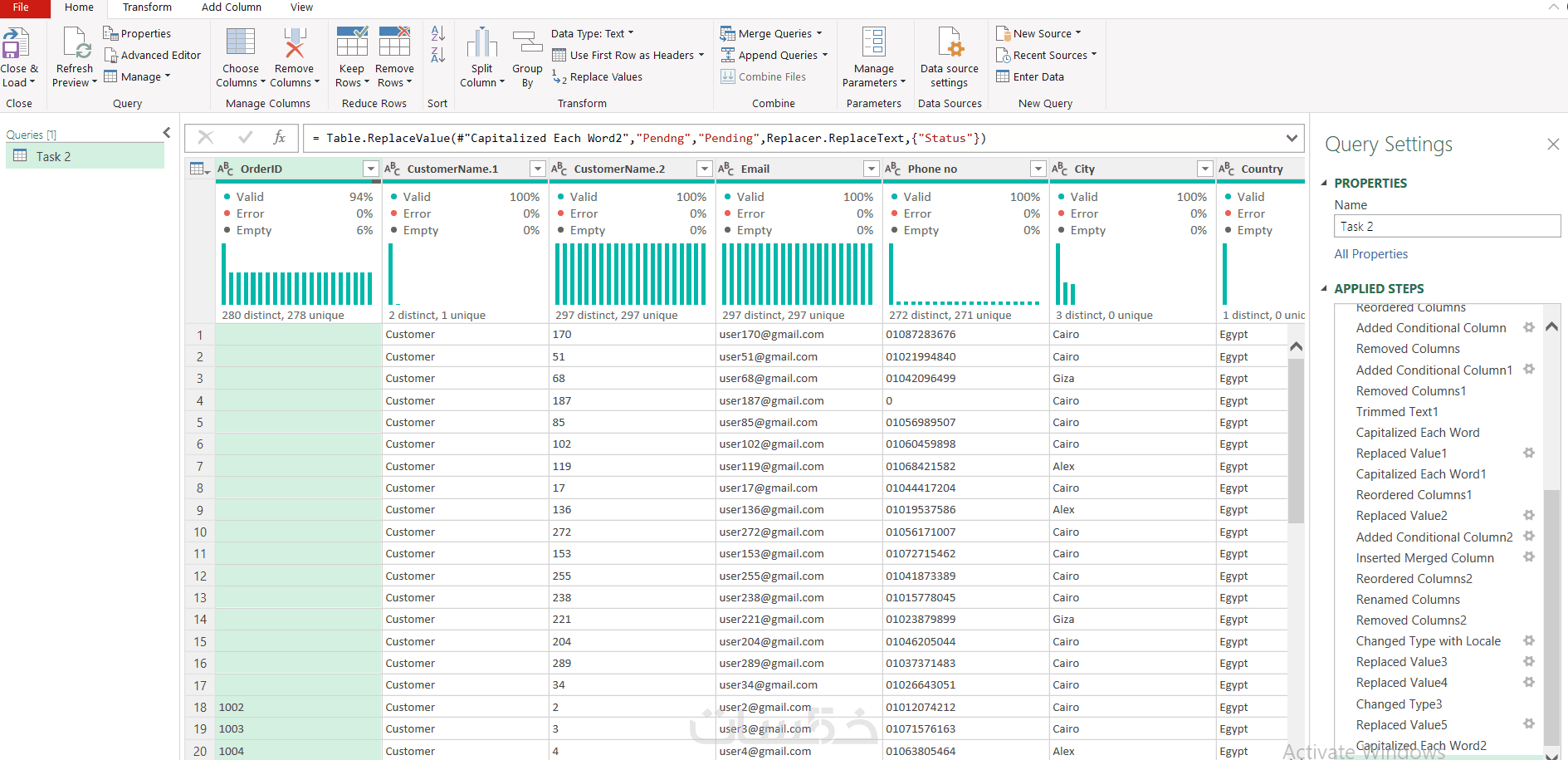Click the Keep Rows icon
Image resolution: width=1568 pixels, height=760 pixels.
(352, 43)
